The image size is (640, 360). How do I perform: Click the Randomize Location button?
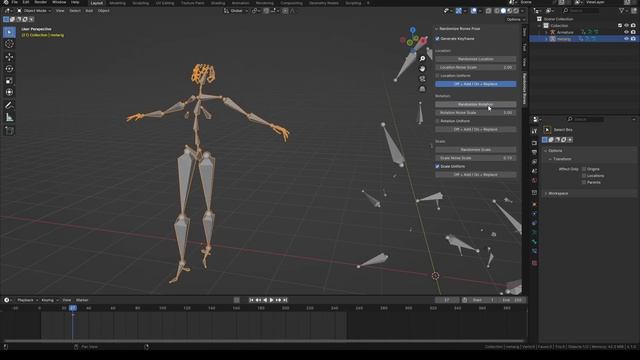click(x=476, y=59)
